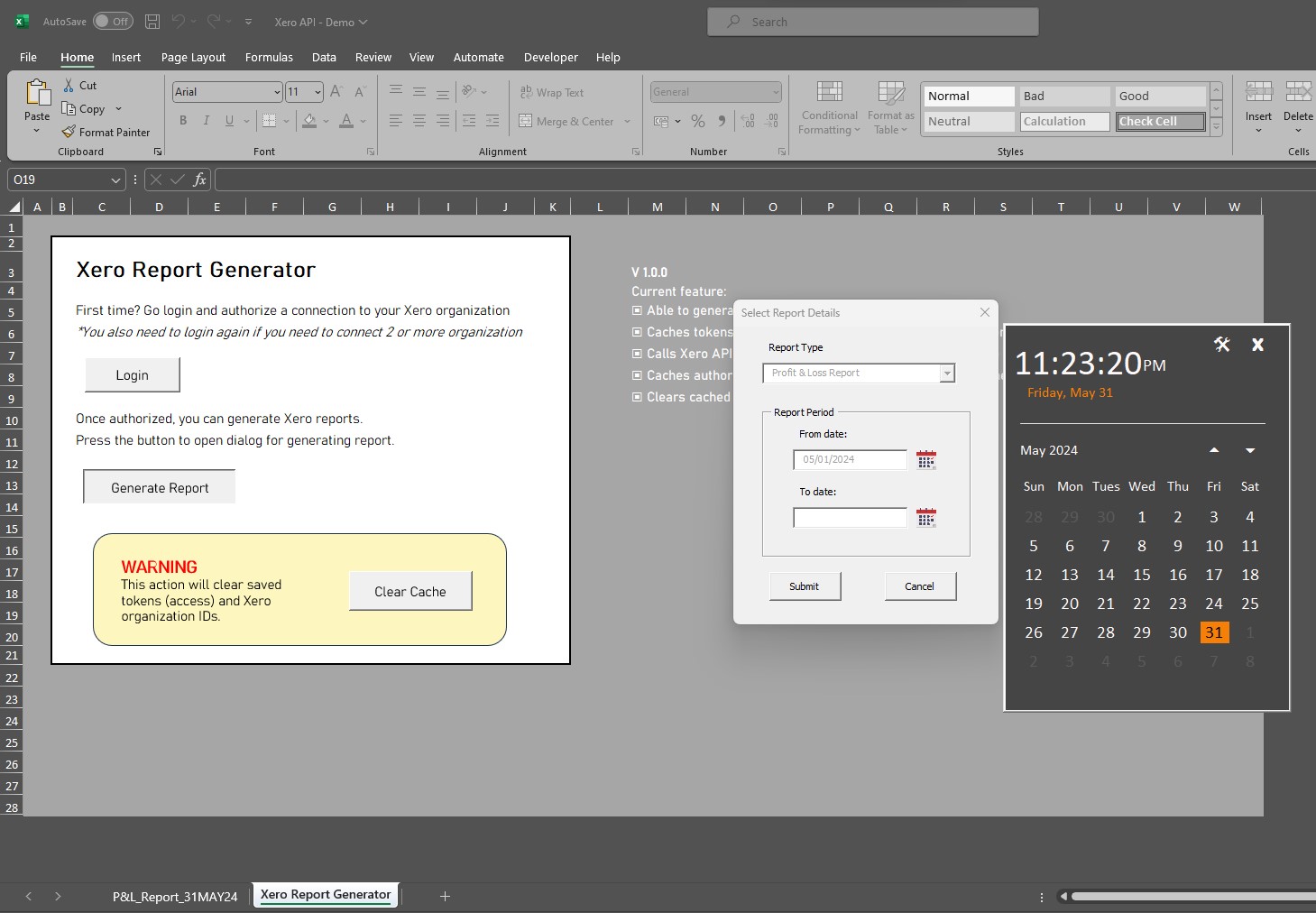This screenshot has width=1316, height=913.
Task: Click Increase Decimal icon
Action: [748, 120]
